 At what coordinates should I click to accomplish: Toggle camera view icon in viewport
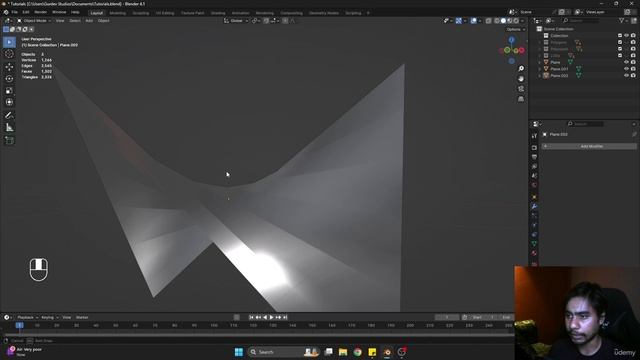pos(521,89)
